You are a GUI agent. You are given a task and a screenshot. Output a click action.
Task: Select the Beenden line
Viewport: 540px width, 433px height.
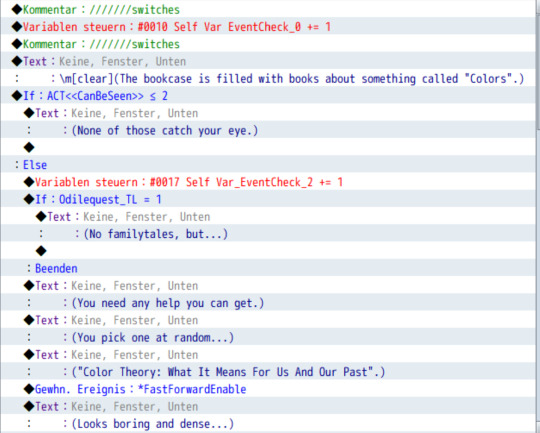[268, 268]
